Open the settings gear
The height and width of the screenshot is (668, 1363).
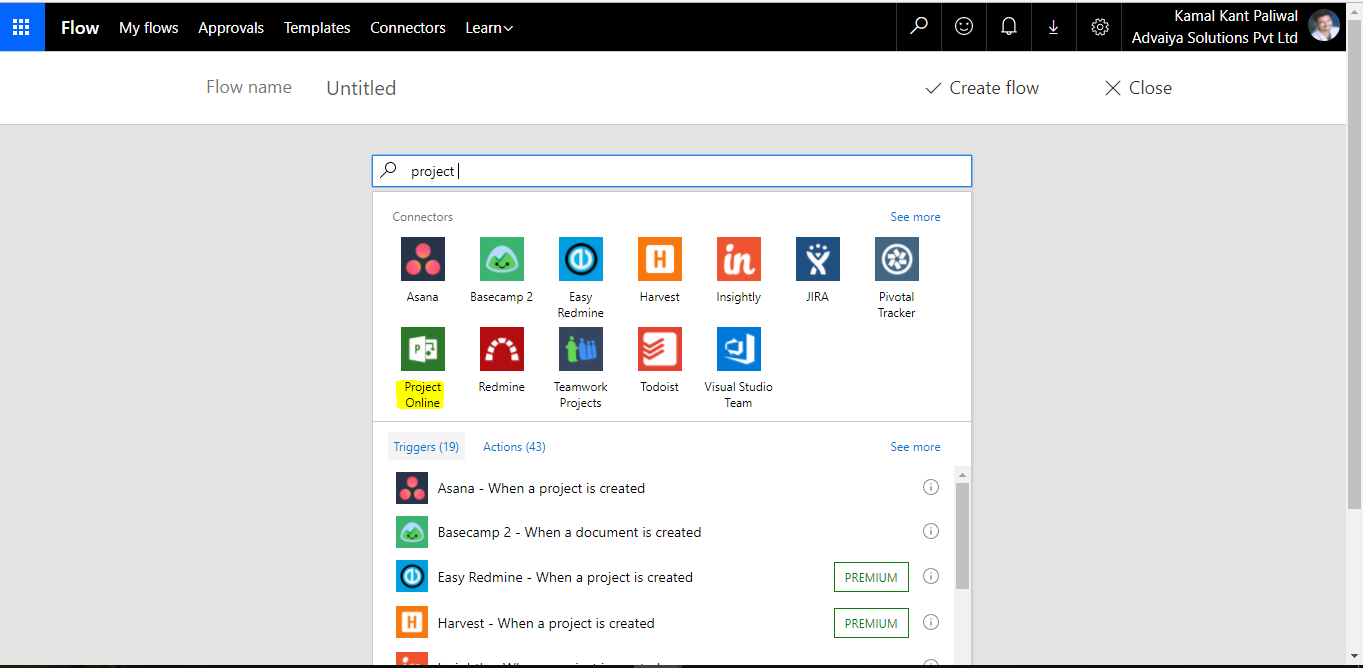[x=1100, y=27]
